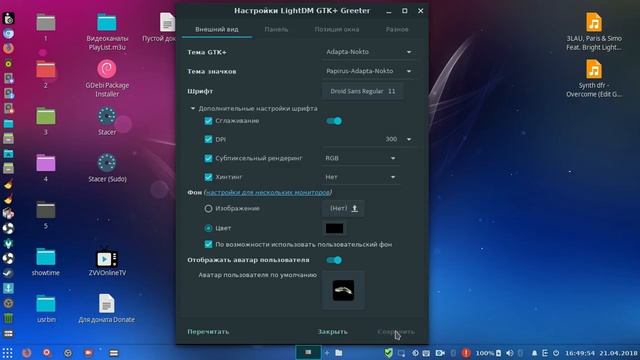Uncheck use user background when possible checkbox

point(208,244)
